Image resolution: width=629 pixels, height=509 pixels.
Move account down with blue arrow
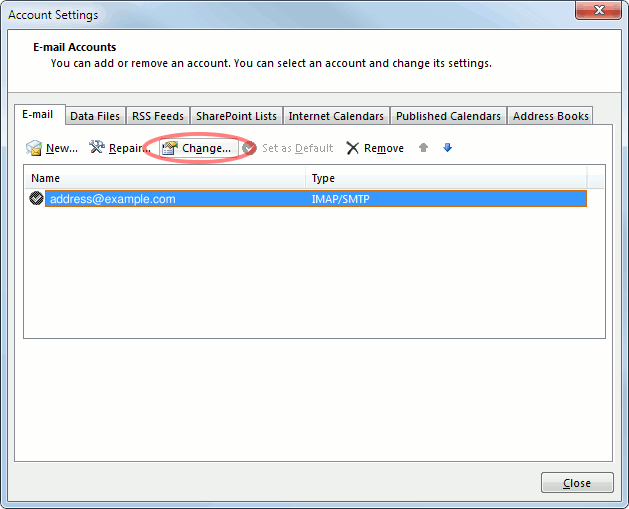click(x=448, y=148)
